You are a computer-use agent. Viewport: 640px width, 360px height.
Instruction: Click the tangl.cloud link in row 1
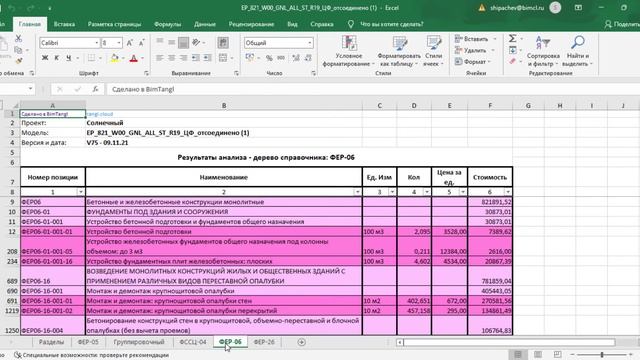click(100, 114)
